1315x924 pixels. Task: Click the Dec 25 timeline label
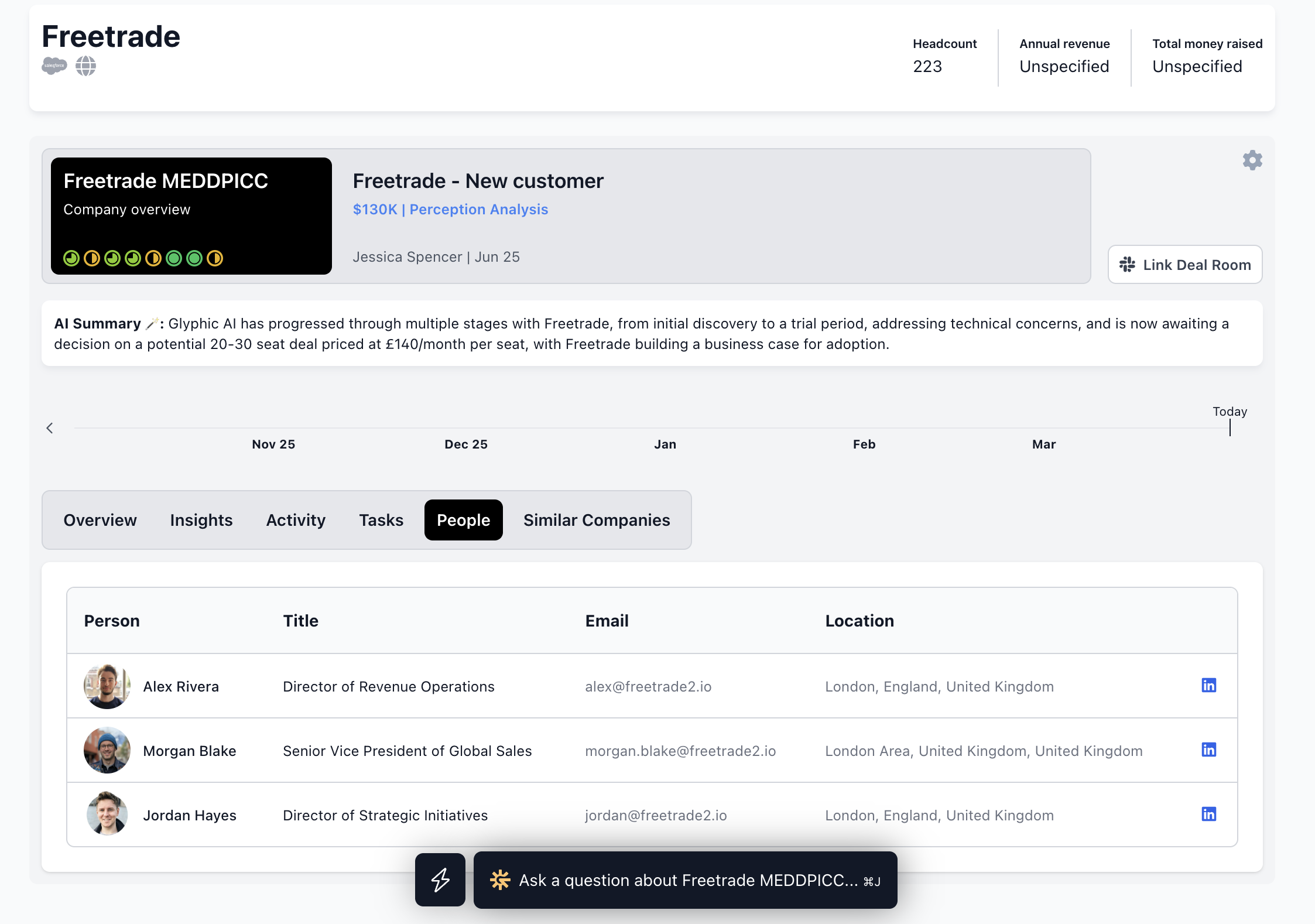(466, 444)
